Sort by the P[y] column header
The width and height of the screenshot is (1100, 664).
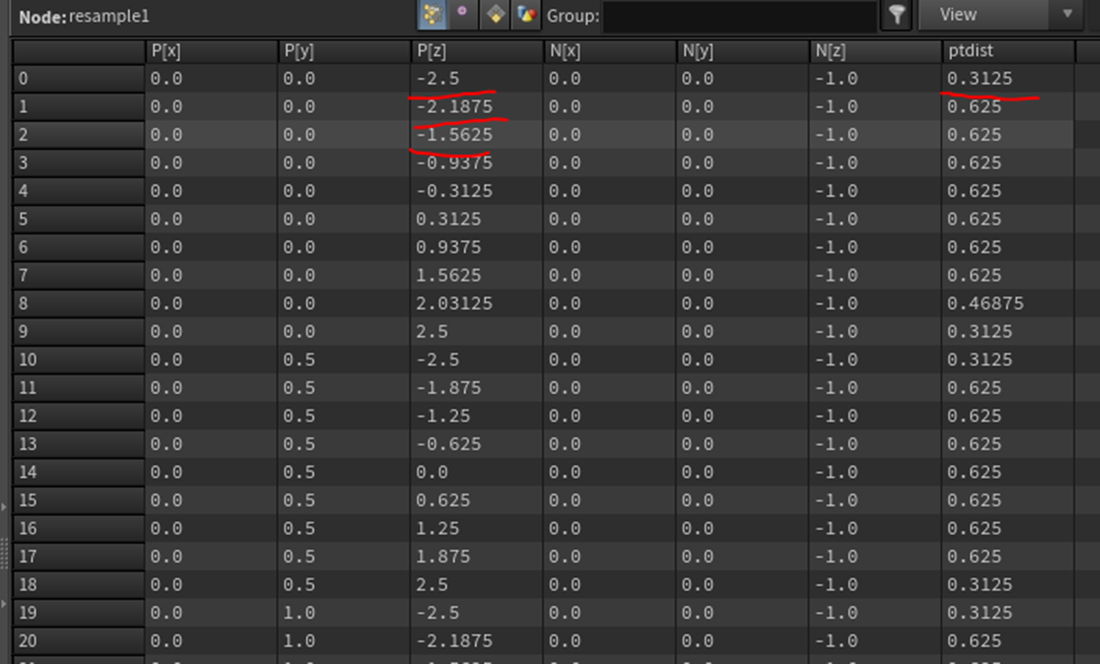point(344,51)
